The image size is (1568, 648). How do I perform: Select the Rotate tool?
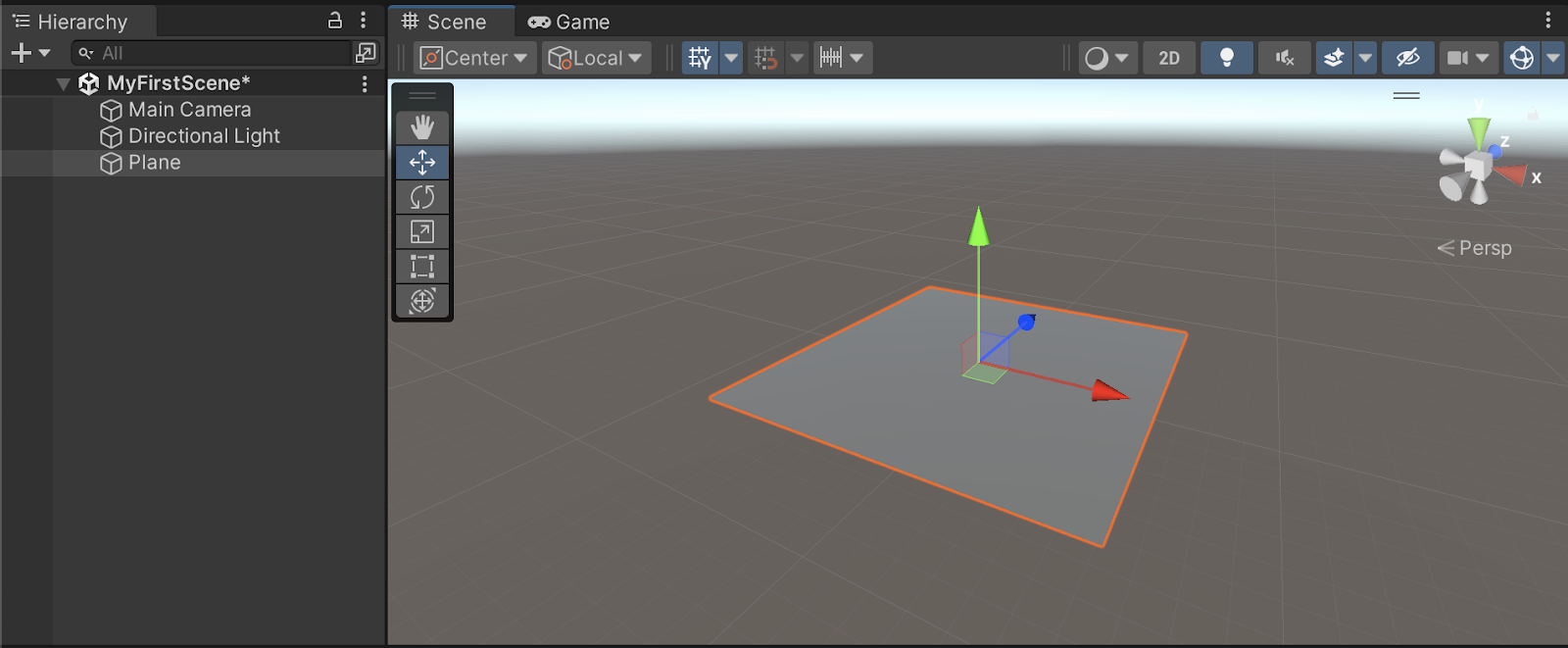[422, 197]
